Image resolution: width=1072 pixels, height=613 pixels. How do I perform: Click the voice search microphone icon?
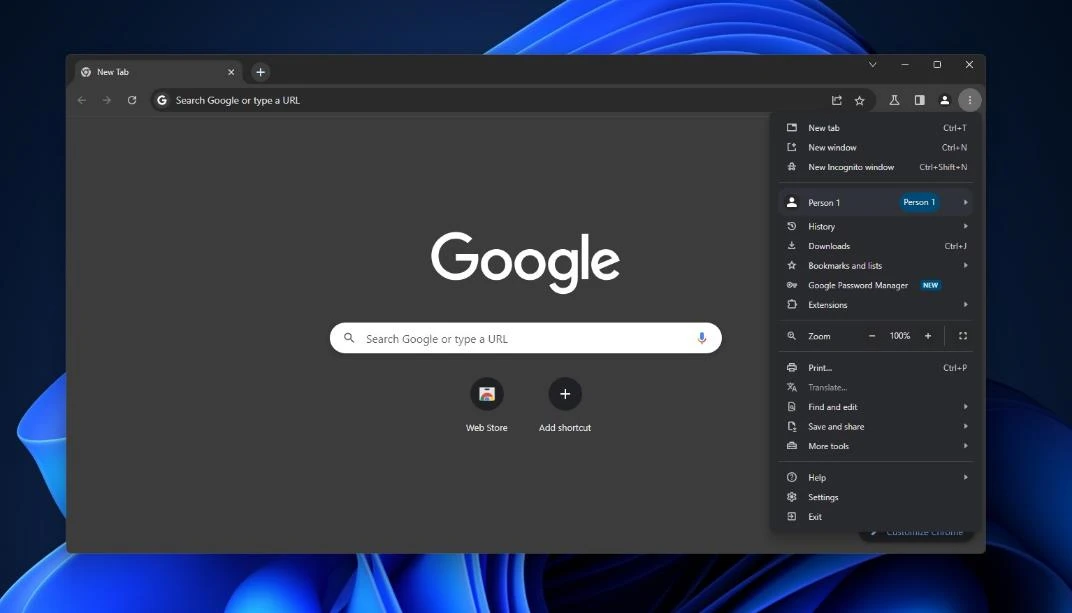pos(701,338)
